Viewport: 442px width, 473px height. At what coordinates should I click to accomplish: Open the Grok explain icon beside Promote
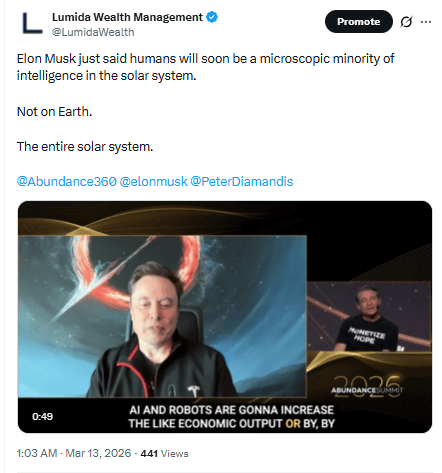[406, 22]
